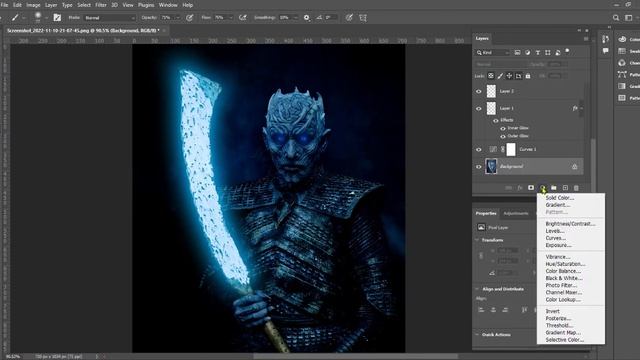Click the brush angle input field
Image resolution: width=640 pixels, height=360 pixels.
pos(331,18)
